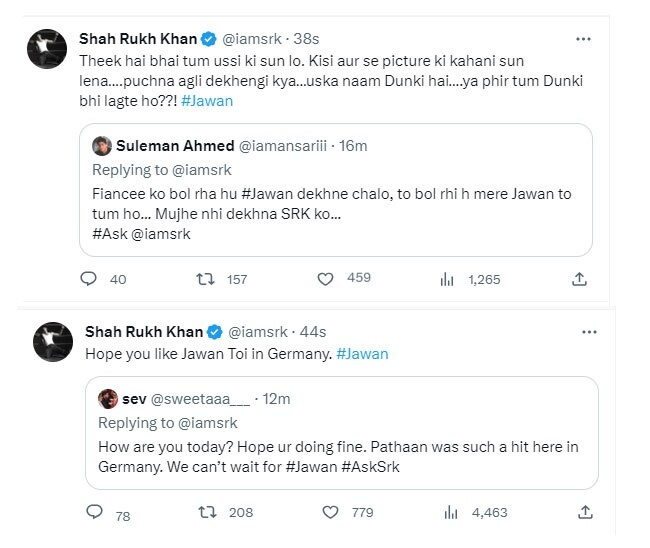Screen dimensions: 650x548
Task: Share the first Shah Rukh Khan tweet
Action: (x=579, y=279)
